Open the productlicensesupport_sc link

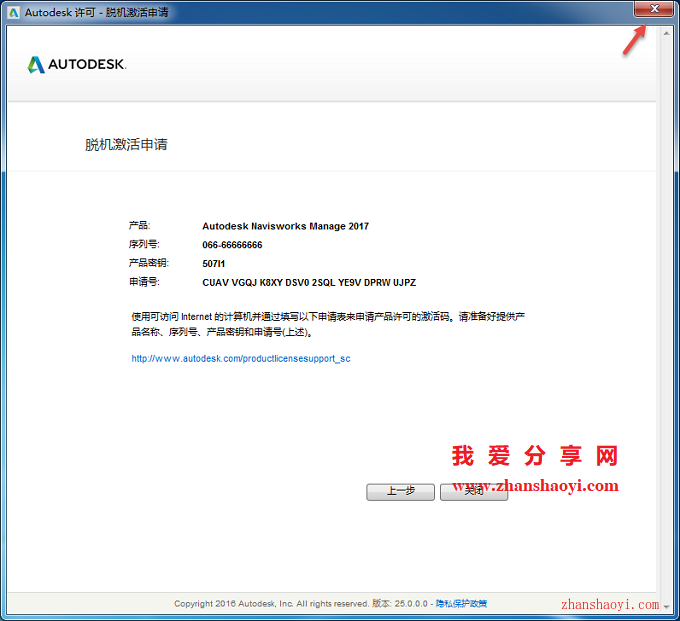(x=241, y=359)
